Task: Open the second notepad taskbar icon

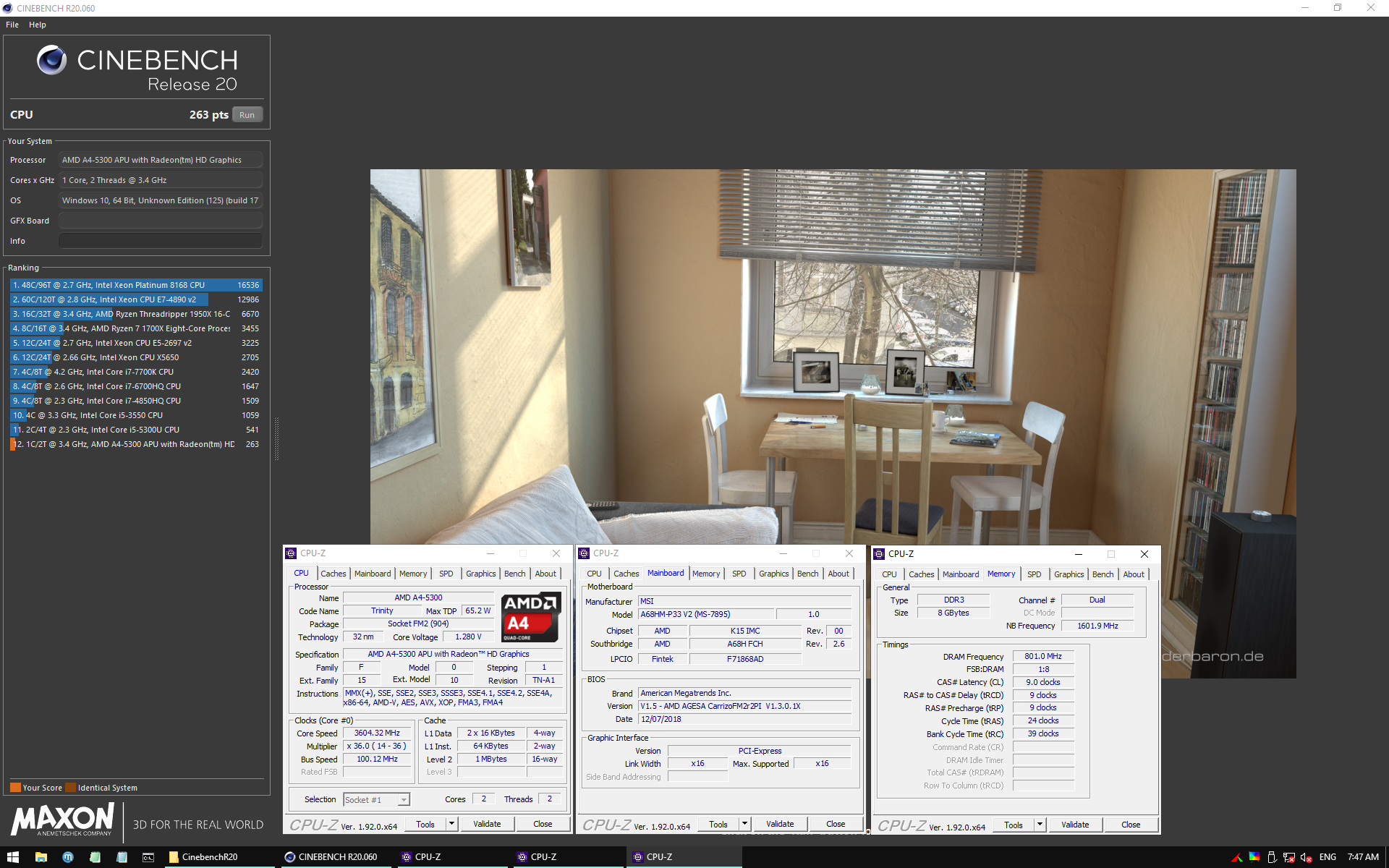Action: pyautogui.click(x=122, y=857)
